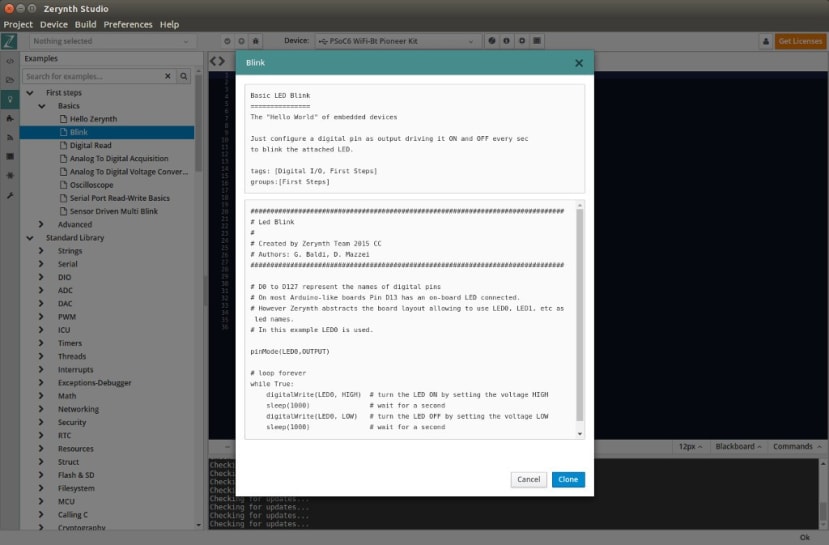The height and width of the screenshot is (545, 829).
Task: Open the console panel sidebar icon
Action: pos(10,156)
